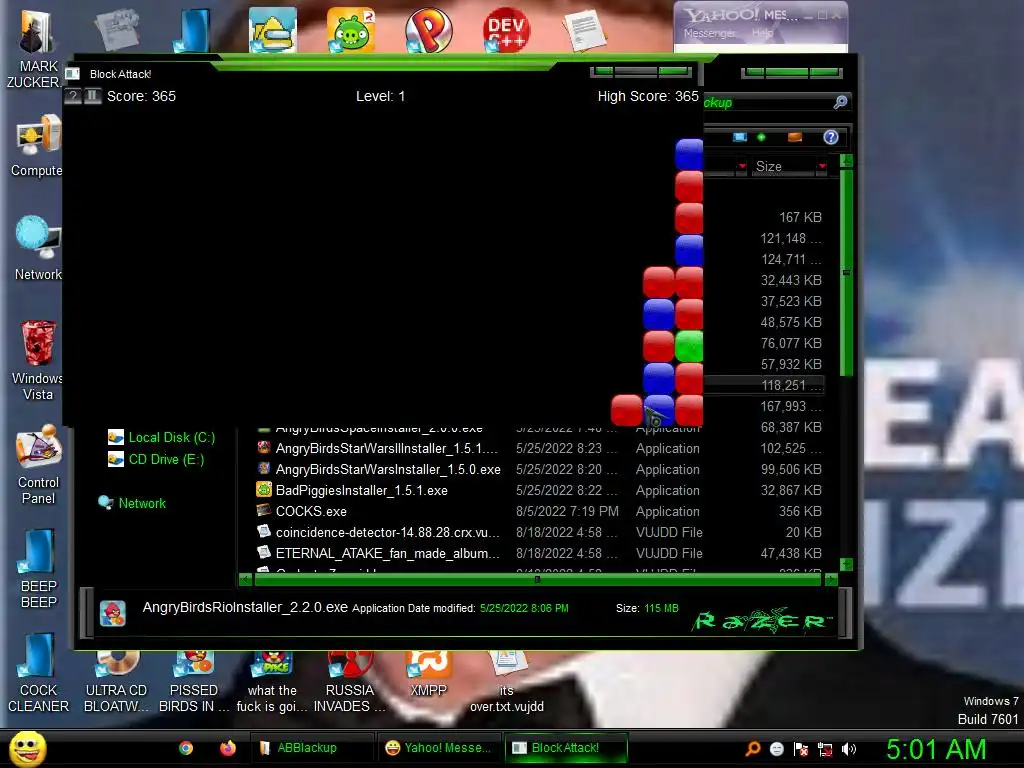This screenshot has height=768, width=1024.
Task: Open DEV C++ desktop shortcut
Action: tap(506, 31)
